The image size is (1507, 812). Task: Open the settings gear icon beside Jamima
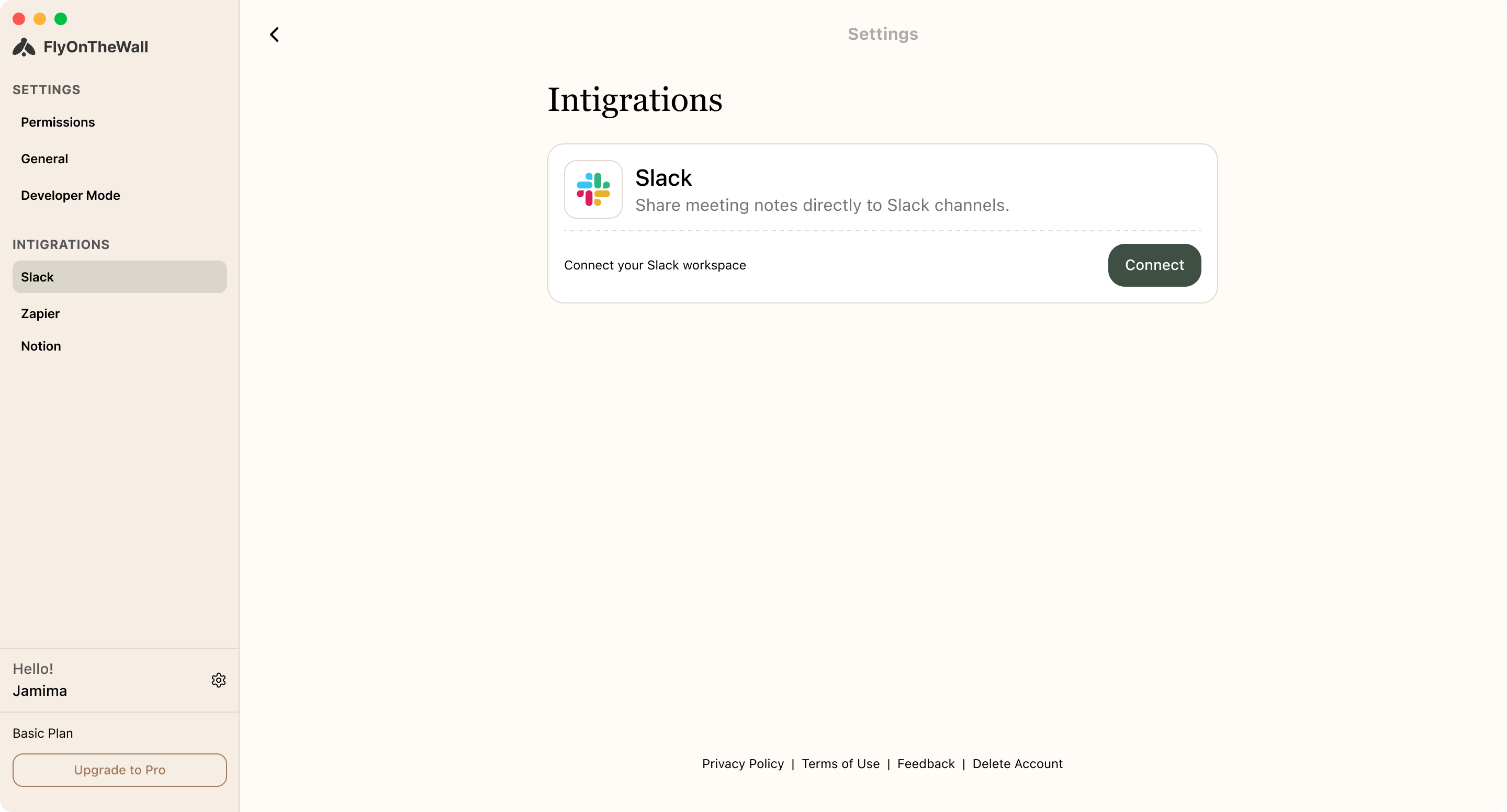pos(218,680)
